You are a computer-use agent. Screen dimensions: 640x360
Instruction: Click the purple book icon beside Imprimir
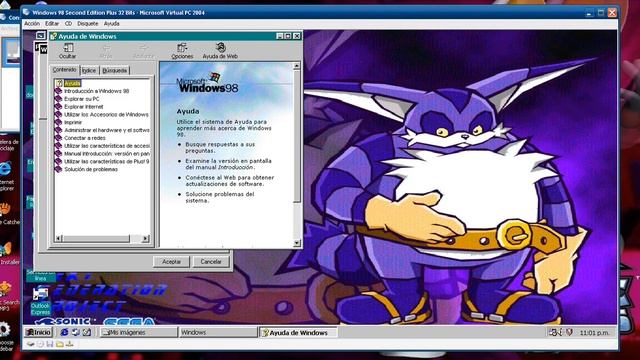[58, 122]
